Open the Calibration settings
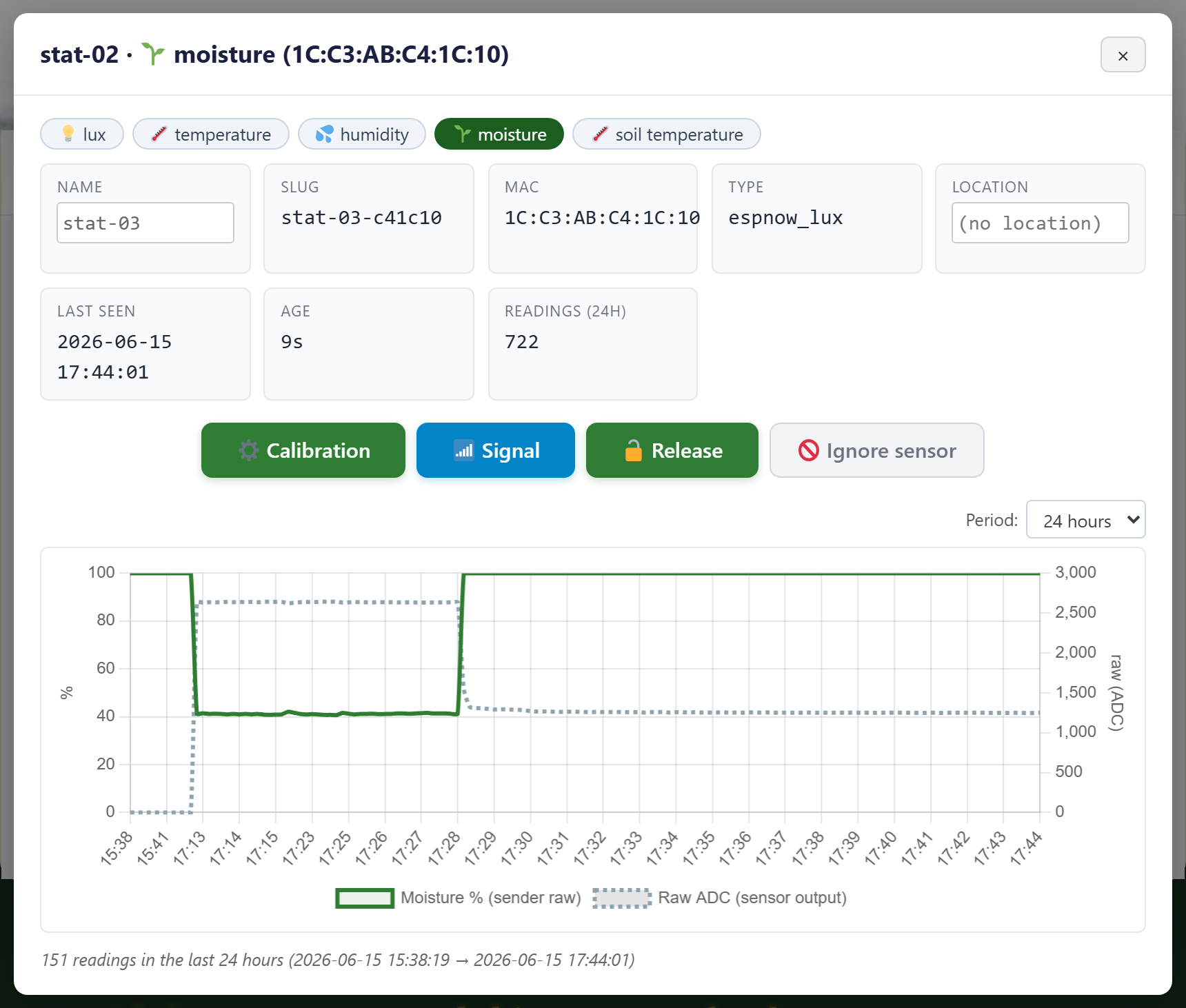The image size is (1186, 1008). 303,450
